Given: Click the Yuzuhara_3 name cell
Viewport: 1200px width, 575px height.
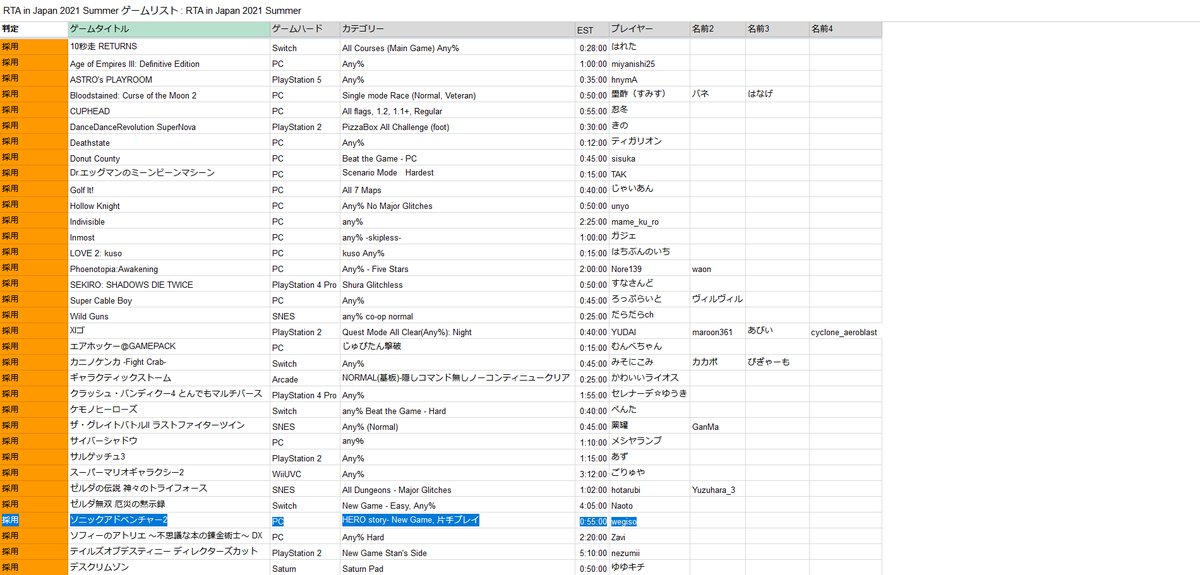Looking at the screenshot, I should 716,490.
